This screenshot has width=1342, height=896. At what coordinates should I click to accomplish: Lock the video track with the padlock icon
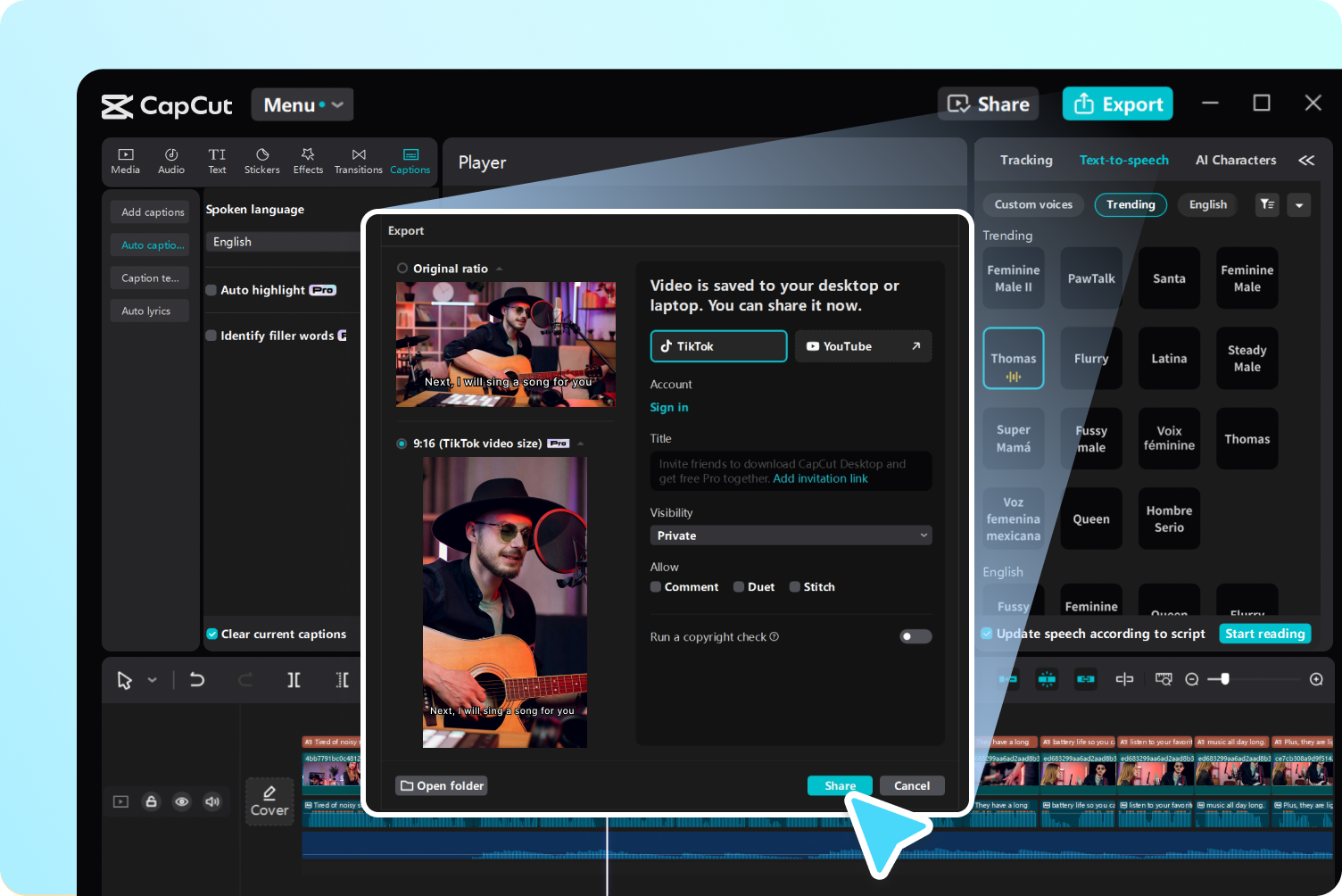tap(152, 801)
